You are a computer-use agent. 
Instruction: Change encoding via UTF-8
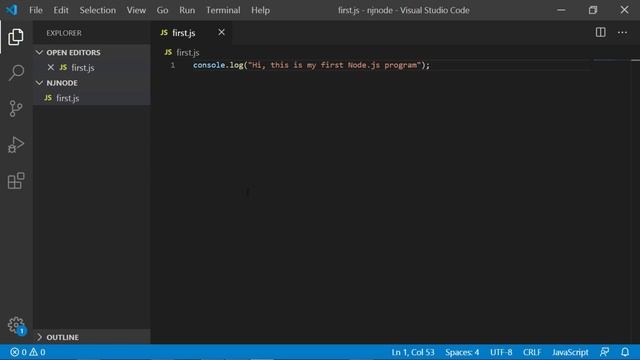coord(501,352)
